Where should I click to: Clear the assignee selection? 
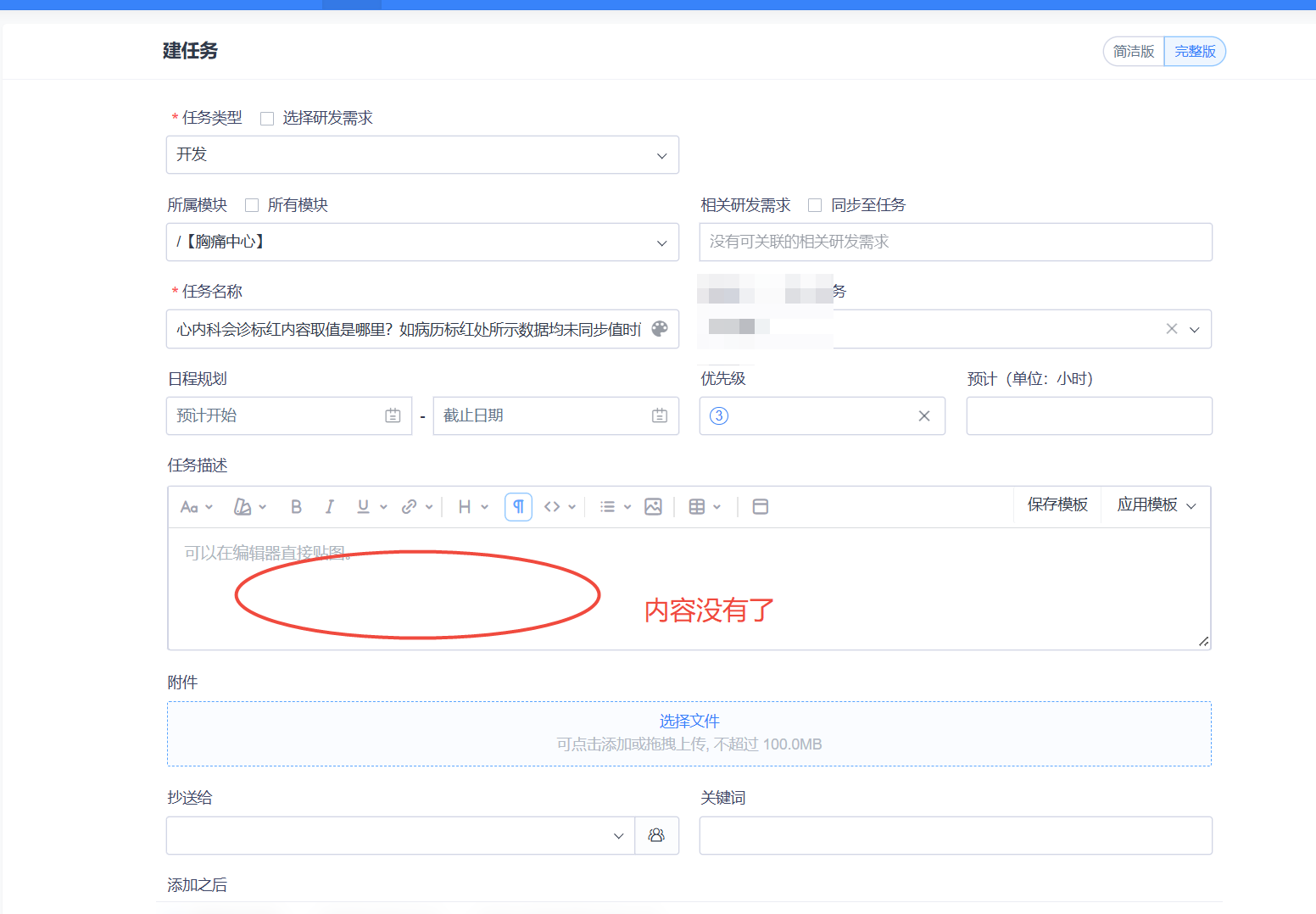click(1172, 329)
